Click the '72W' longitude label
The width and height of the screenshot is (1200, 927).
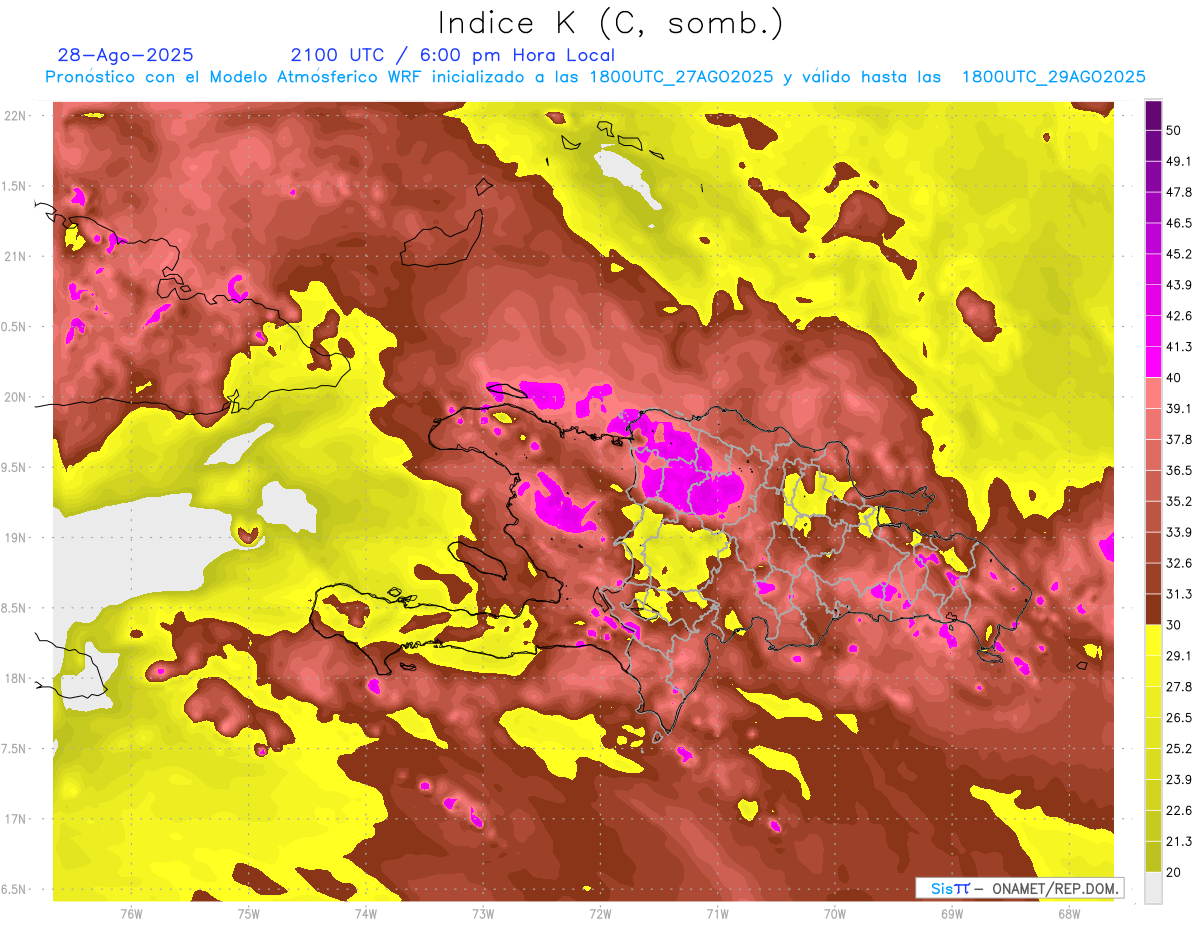pos(600,914)
